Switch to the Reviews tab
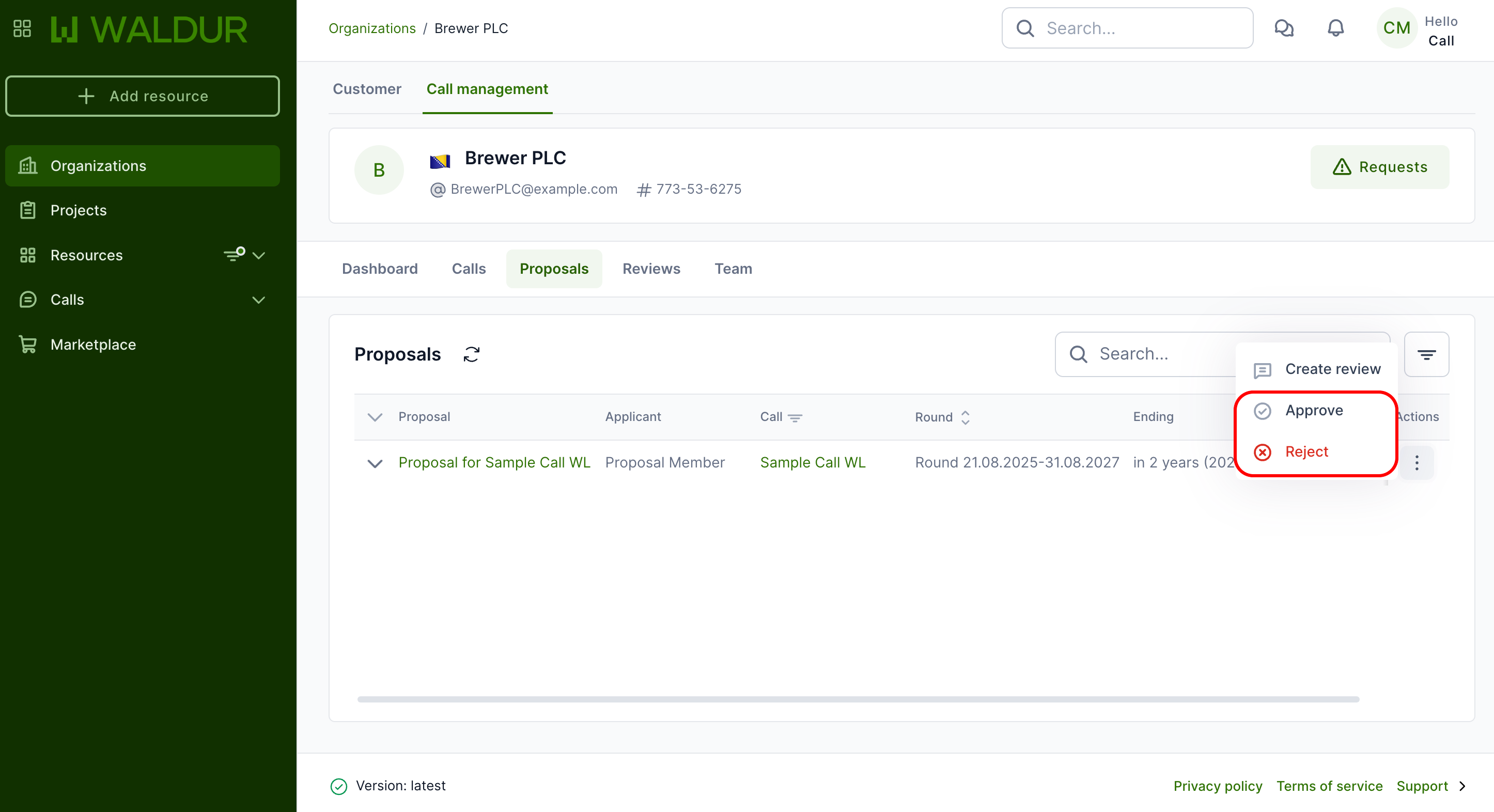 coord(651,269)
